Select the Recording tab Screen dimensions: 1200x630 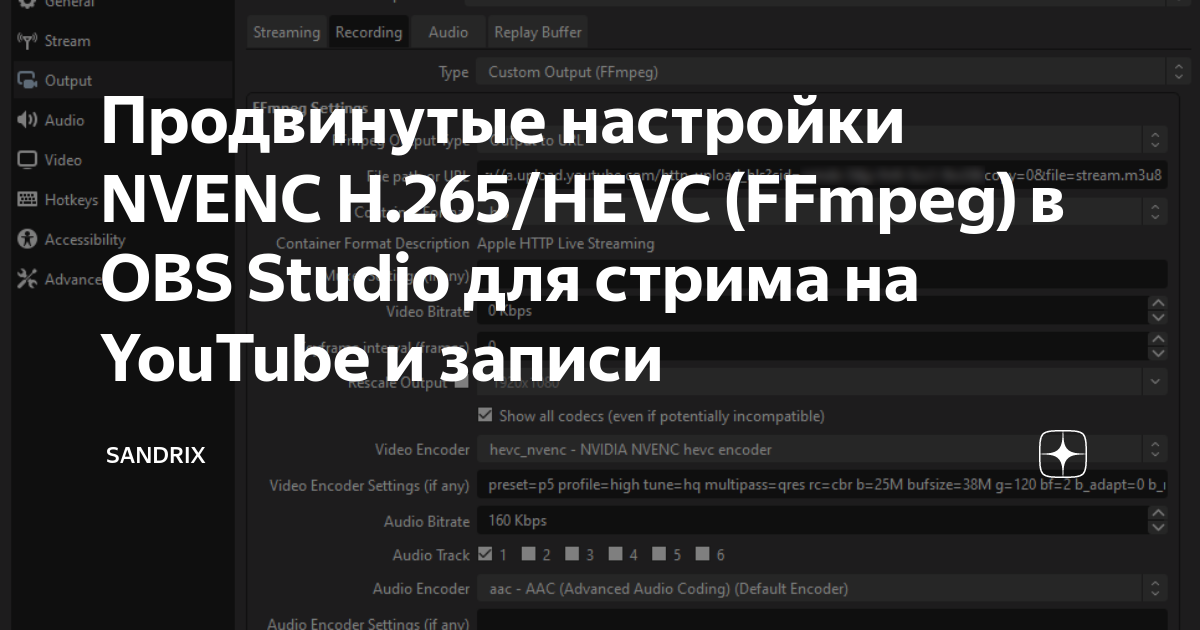(368, 31)
